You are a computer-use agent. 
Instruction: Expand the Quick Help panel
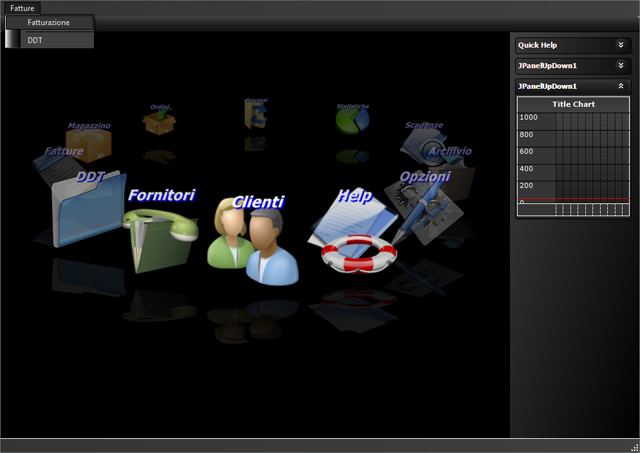621,45
